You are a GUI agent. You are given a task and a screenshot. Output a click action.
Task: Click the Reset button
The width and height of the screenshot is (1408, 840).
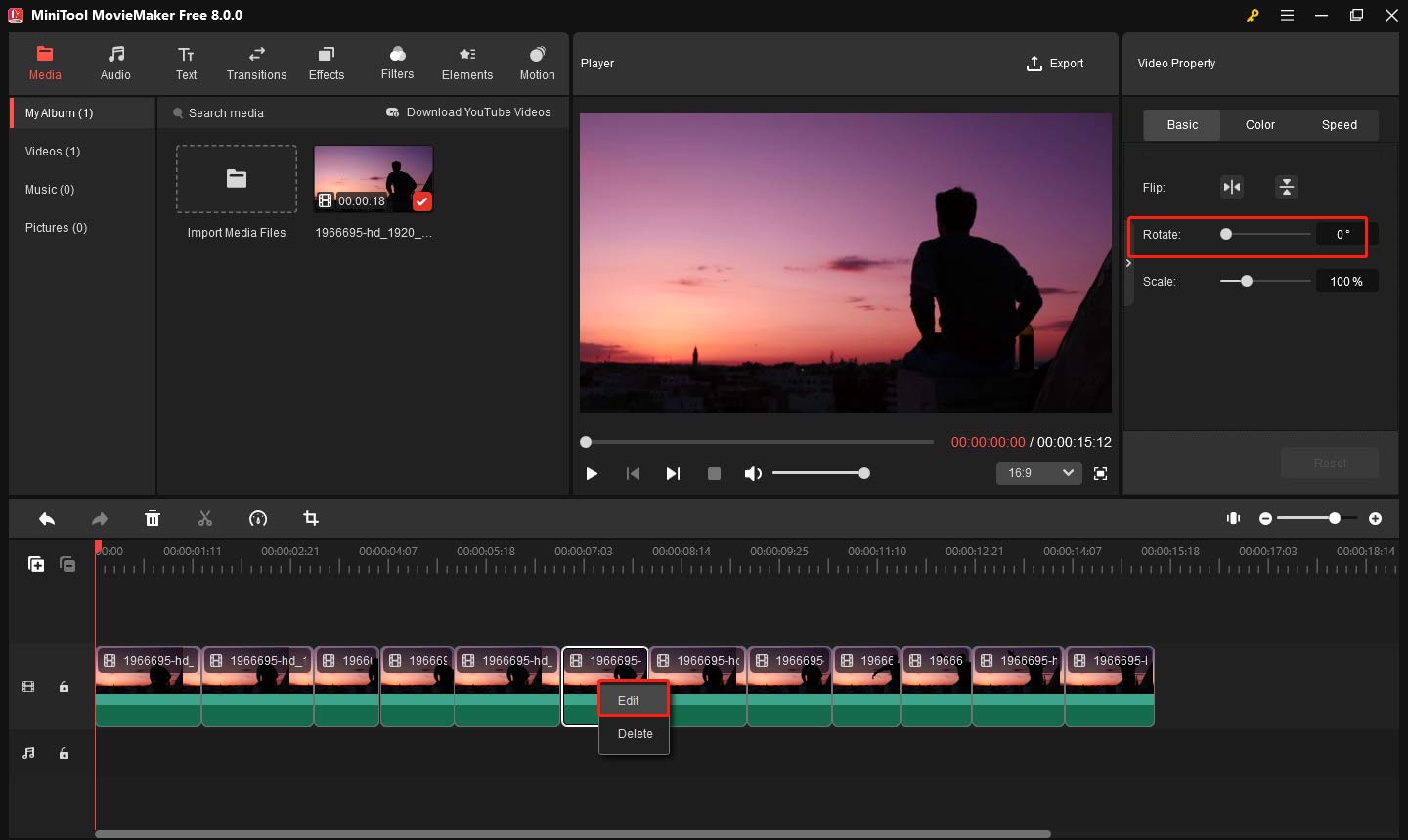pyautogui.click(x=1330, y=463)
